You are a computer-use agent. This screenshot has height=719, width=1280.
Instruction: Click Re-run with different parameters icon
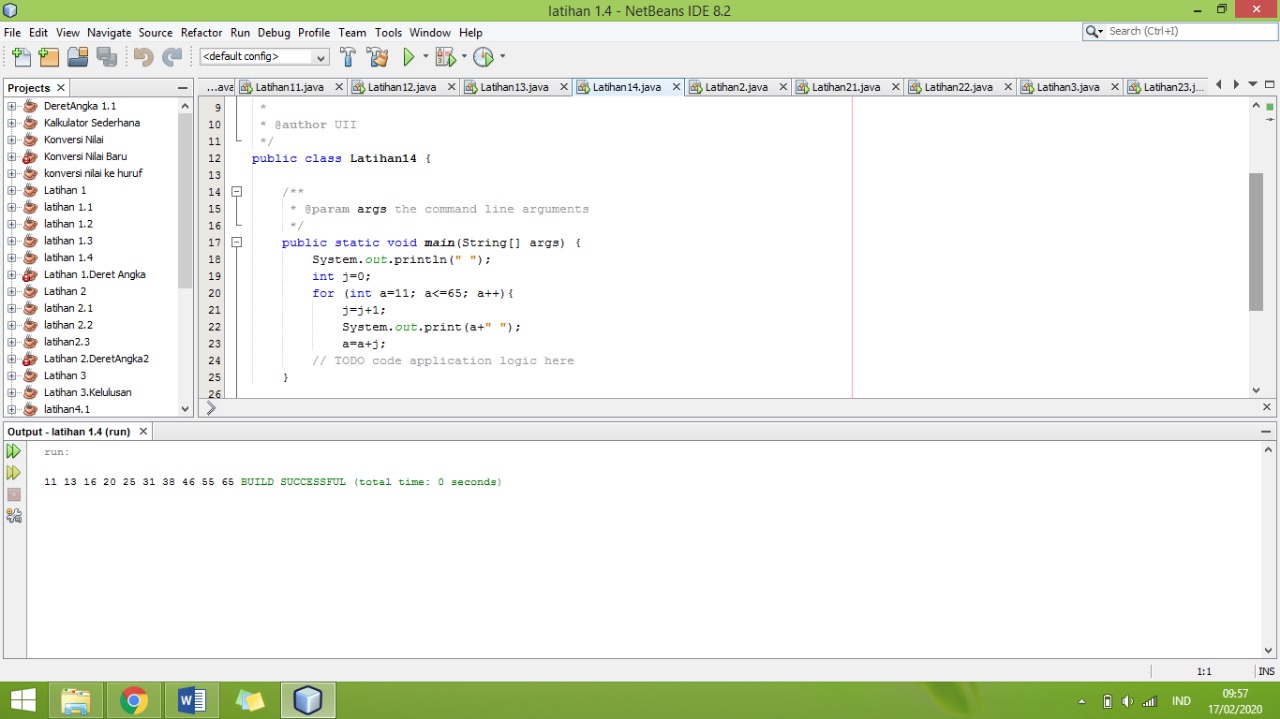pyautogui.click(x=13, y=472)
